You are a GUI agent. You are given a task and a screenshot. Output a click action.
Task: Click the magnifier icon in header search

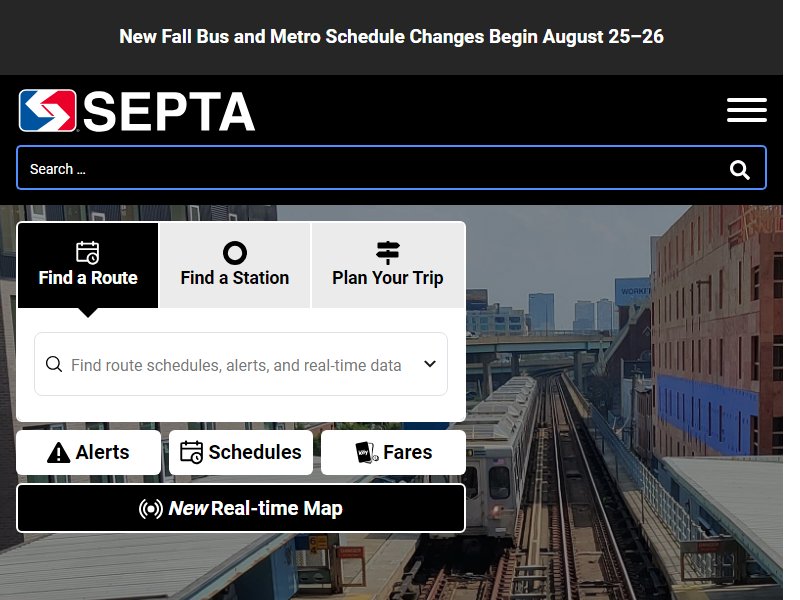click(739, 169)
